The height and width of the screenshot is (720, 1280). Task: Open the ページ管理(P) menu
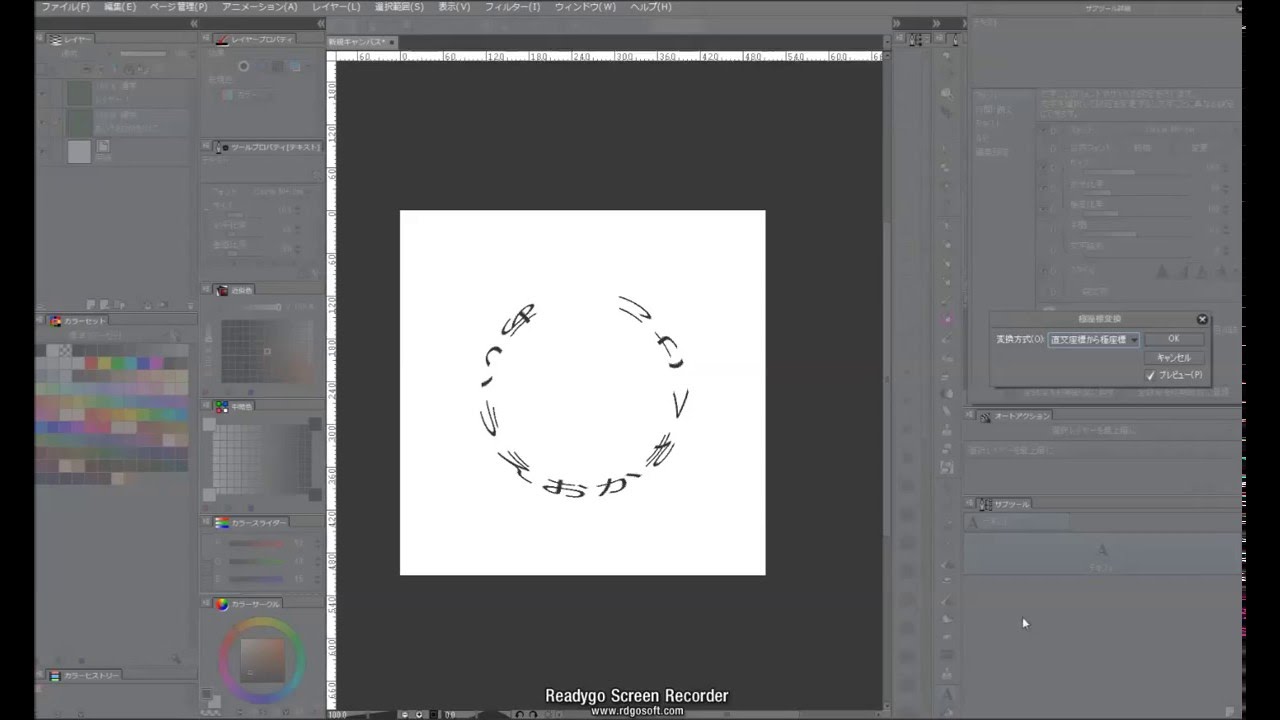[178, 7]
